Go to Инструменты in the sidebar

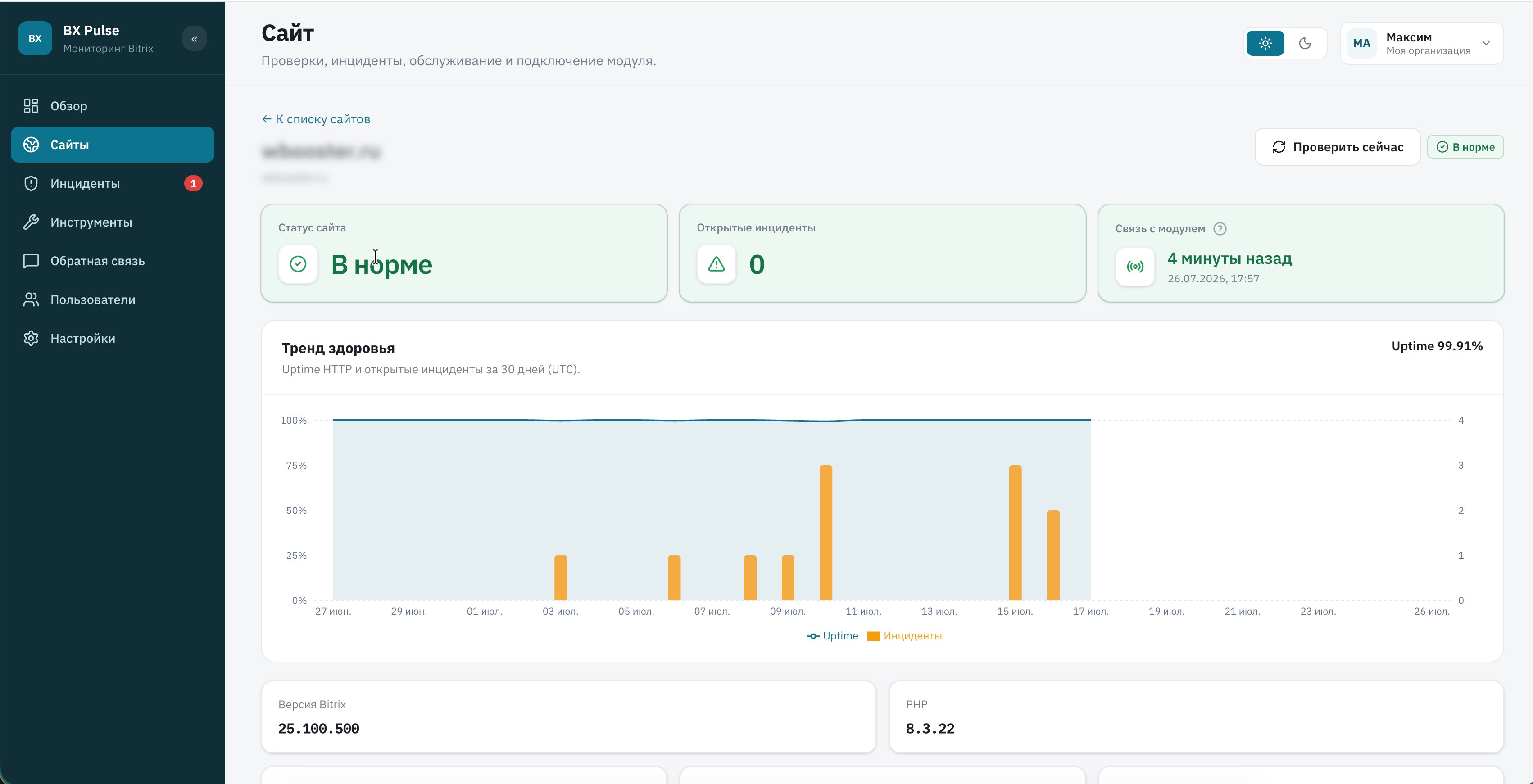(x=113, y=222)
